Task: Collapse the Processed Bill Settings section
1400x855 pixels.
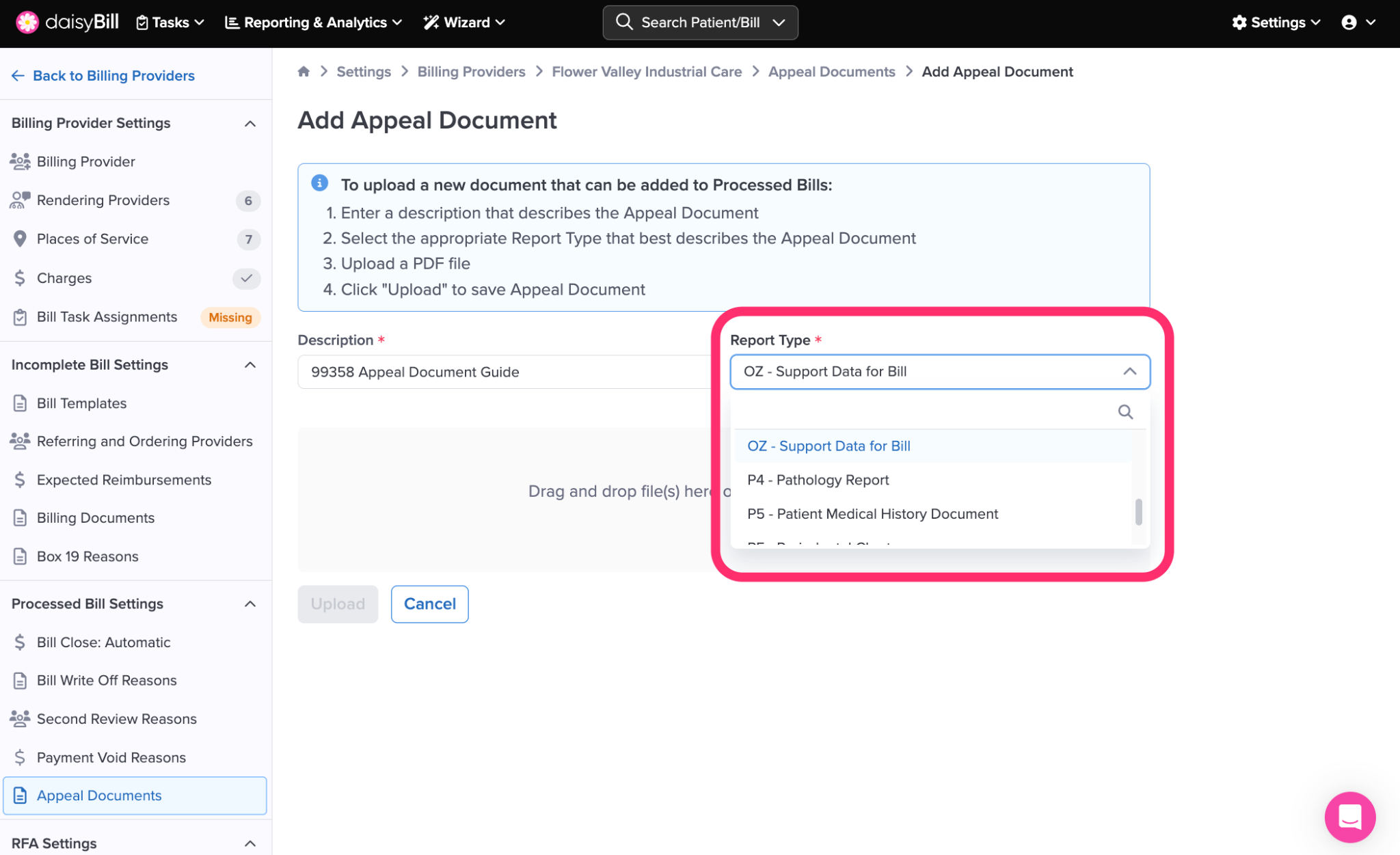Action: pos(250,604)
